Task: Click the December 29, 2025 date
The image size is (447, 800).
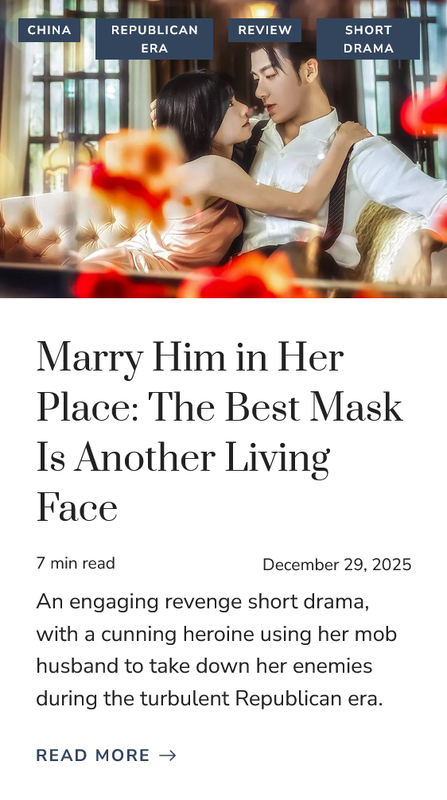Action: [337, 564]
